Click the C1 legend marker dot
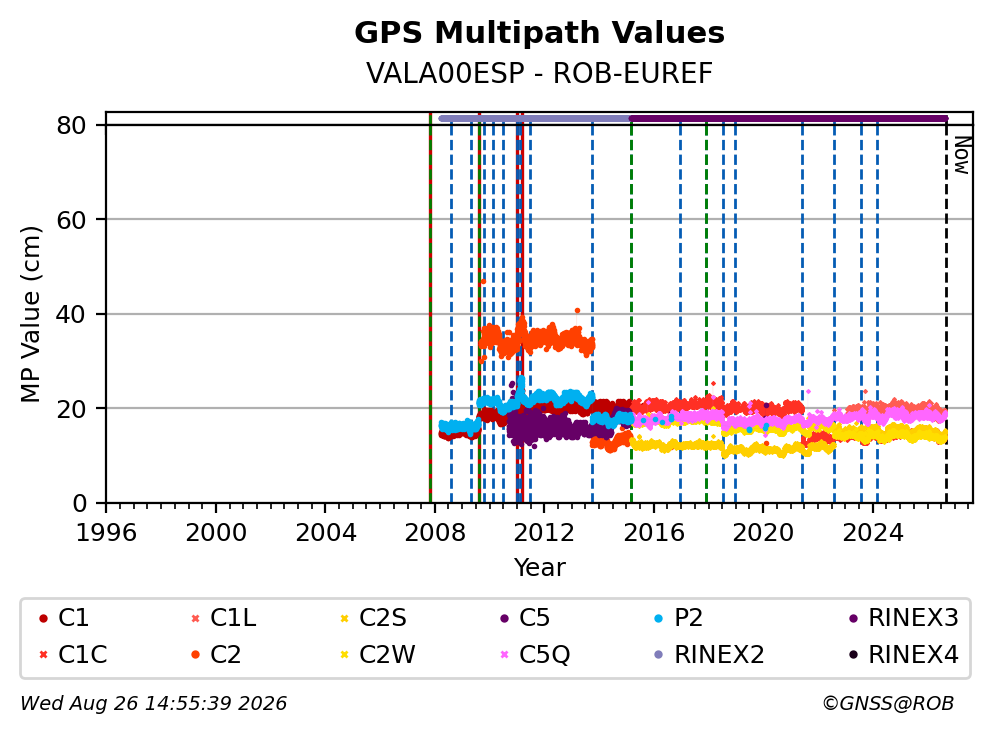 tap(43, 618)
